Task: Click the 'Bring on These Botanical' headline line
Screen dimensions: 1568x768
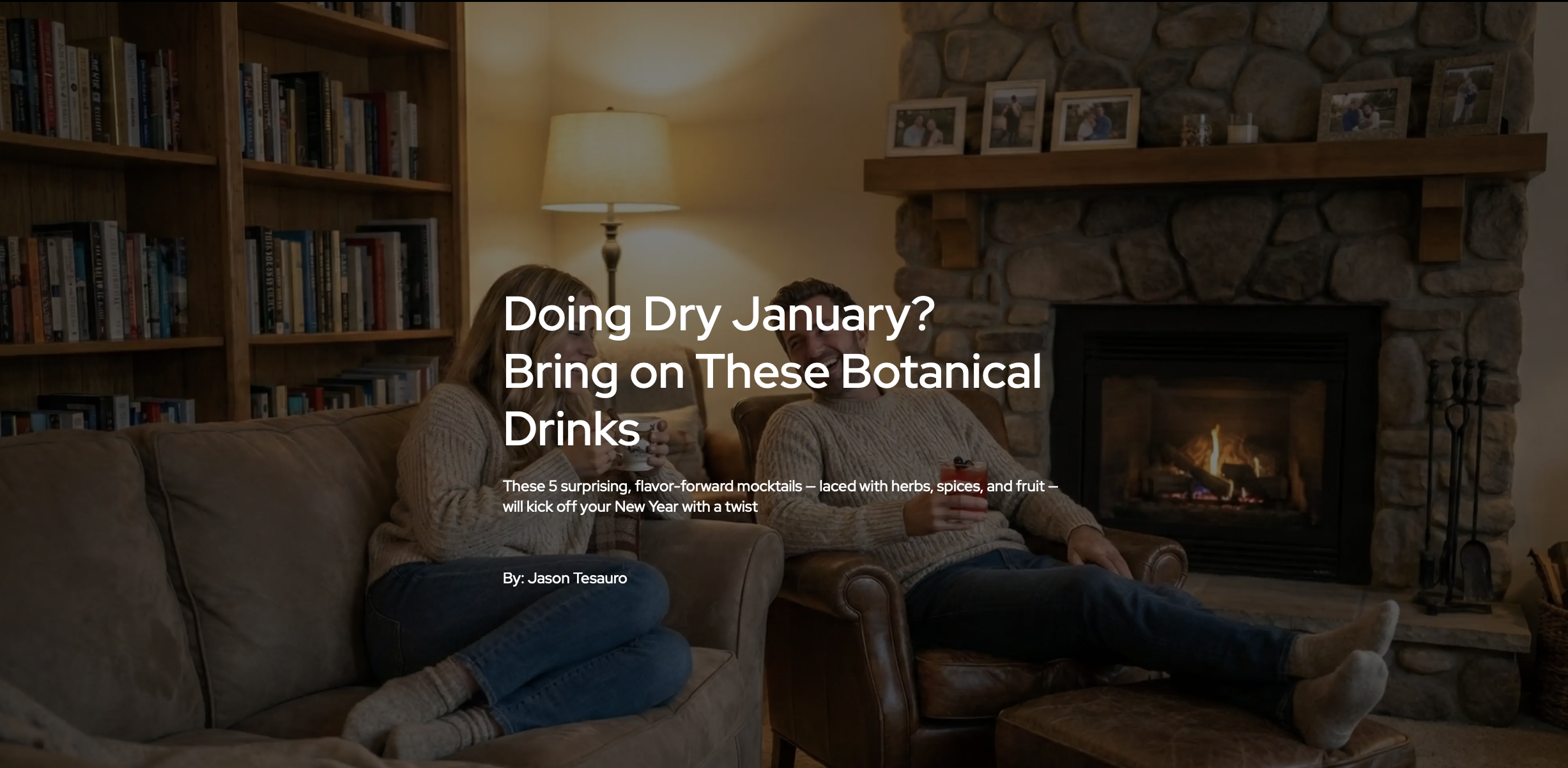Action: (772, 372)
